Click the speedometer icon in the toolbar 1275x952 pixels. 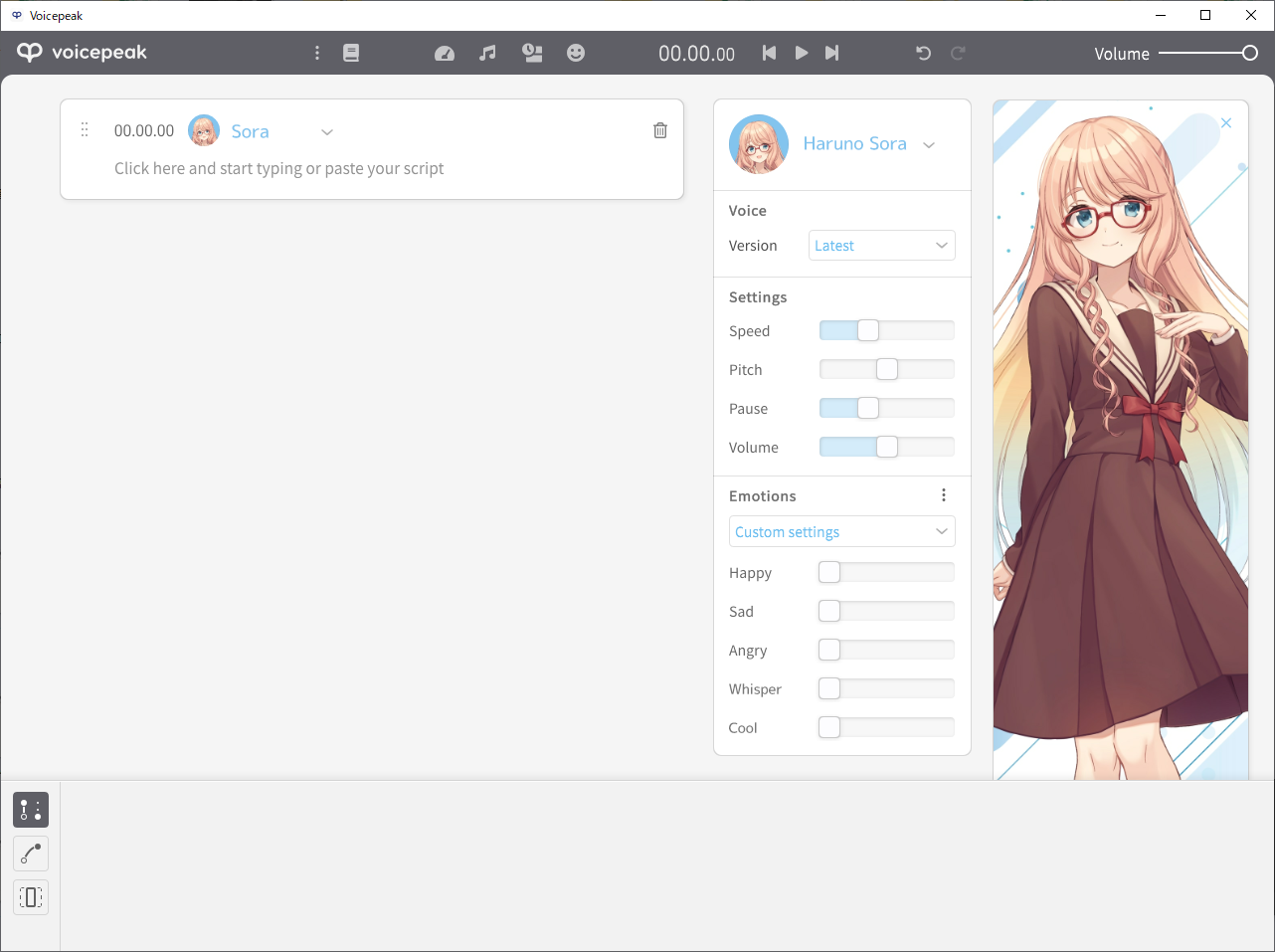pos(445,54)
